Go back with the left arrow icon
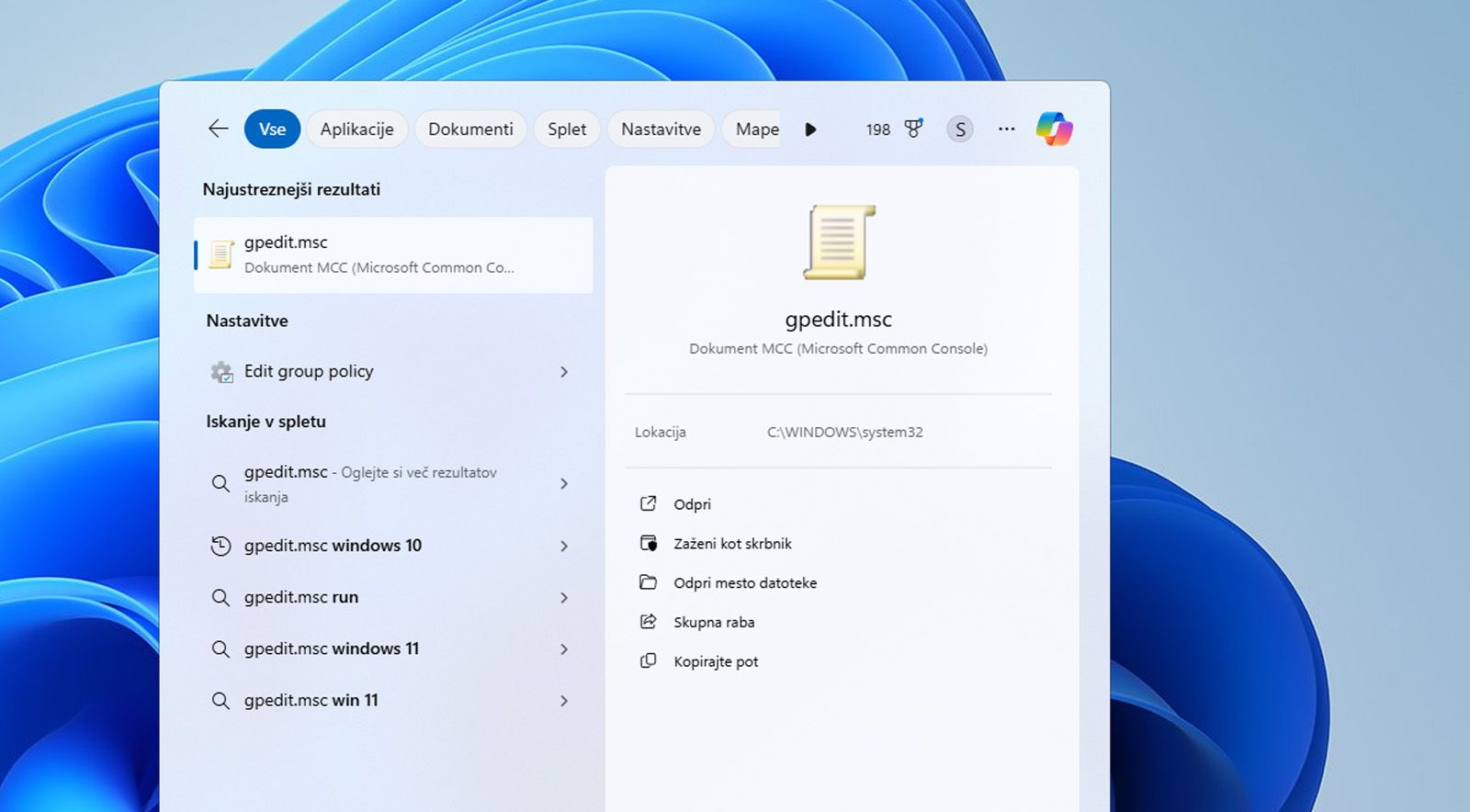1470x812 pixels. point(218,129)
